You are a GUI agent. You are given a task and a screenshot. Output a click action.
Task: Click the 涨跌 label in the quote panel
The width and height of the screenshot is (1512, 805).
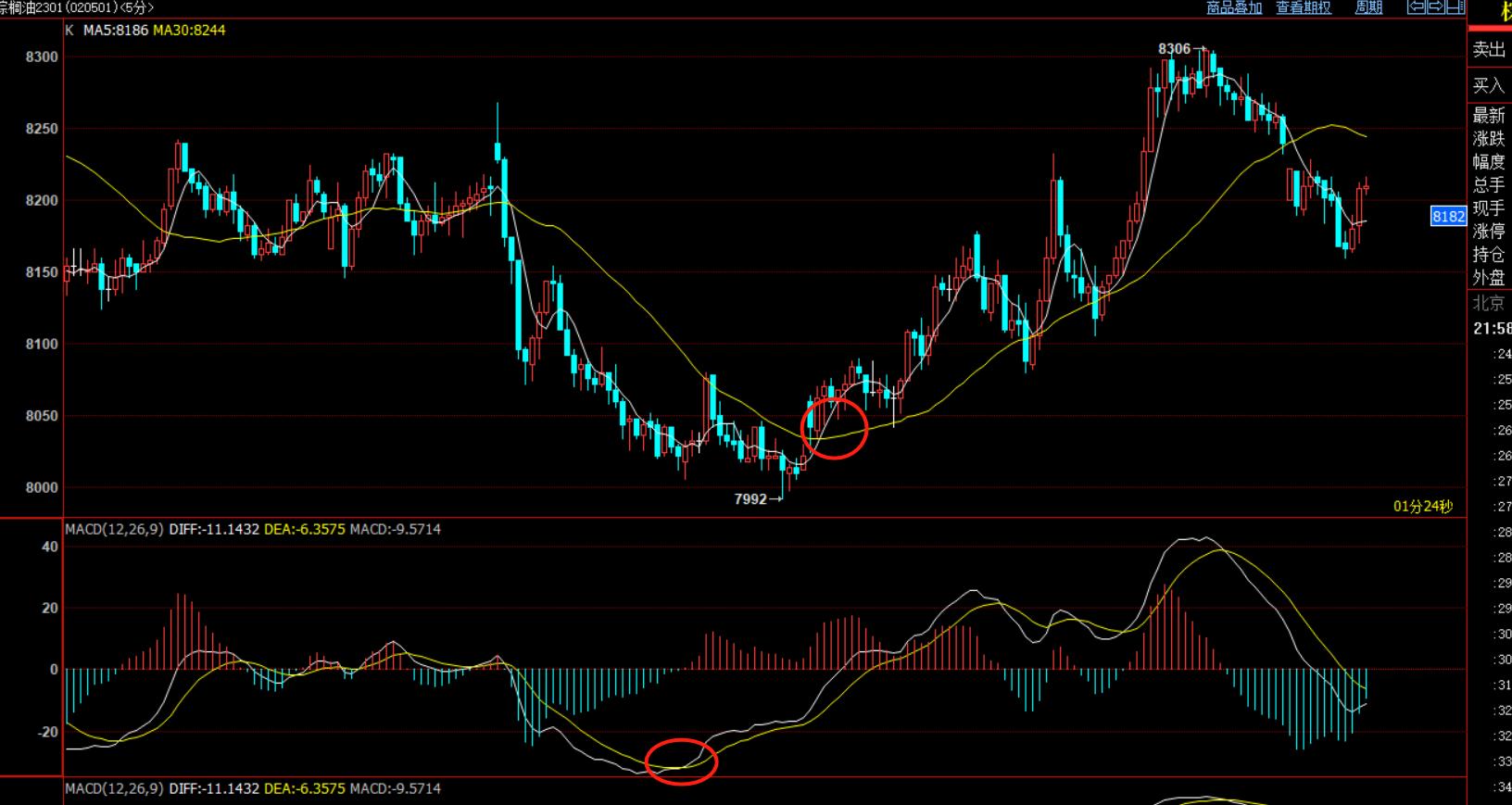[1490, 139]
